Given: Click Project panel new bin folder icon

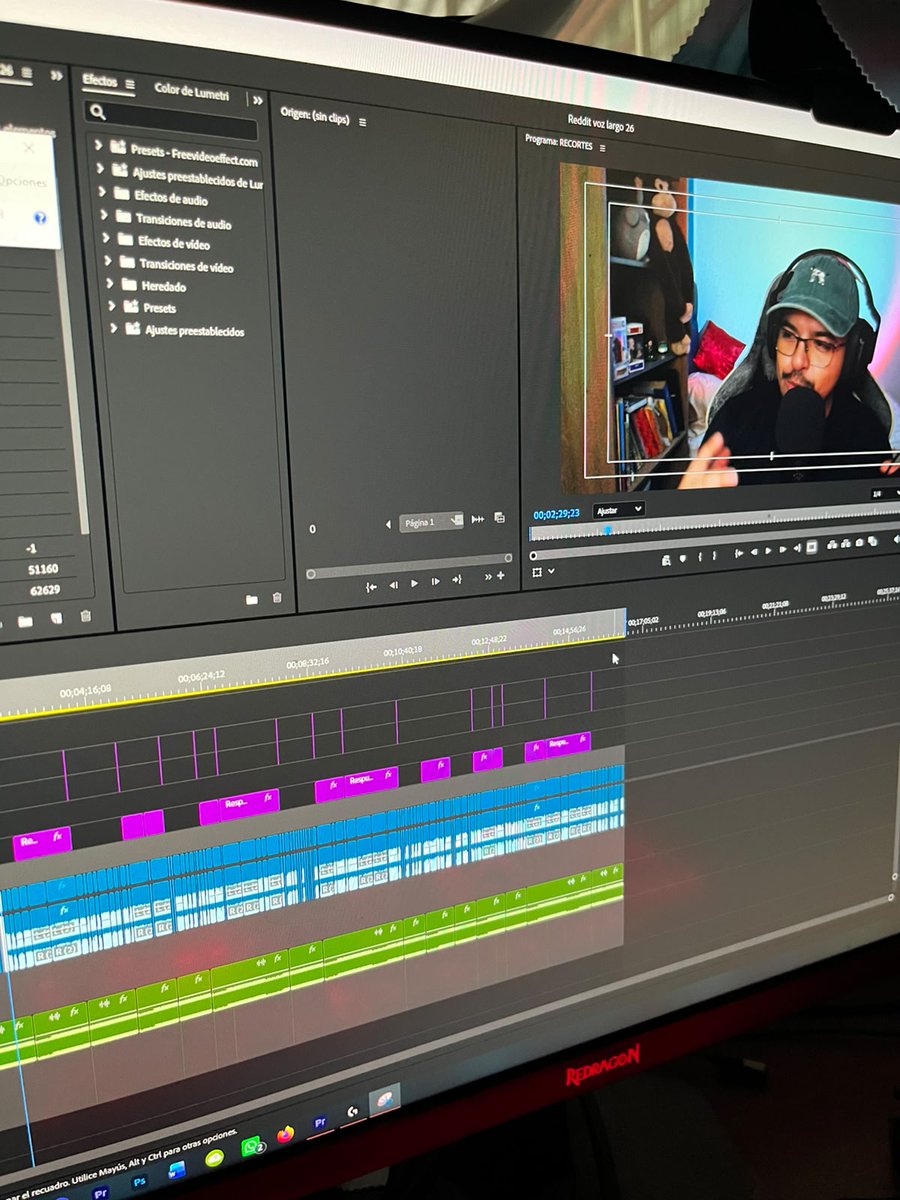Looking at the screenshot, I should pos(25,621).
